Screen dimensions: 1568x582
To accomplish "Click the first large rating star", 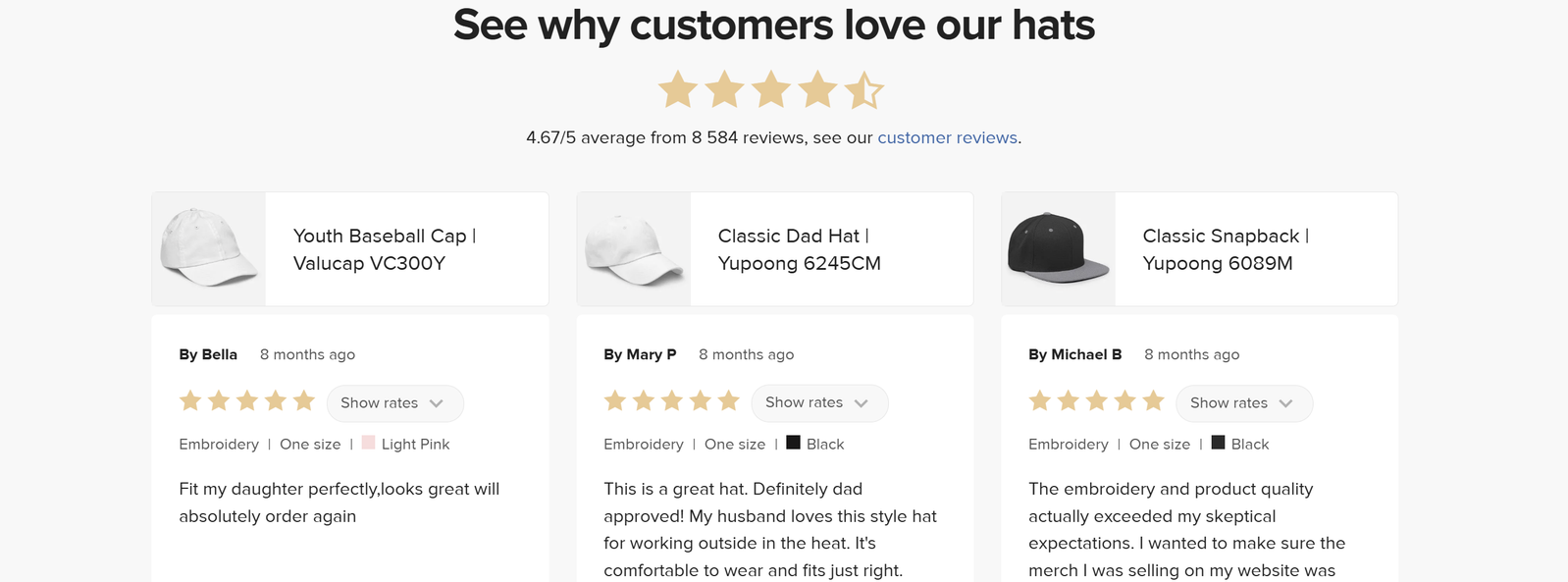I will [677, 90].
